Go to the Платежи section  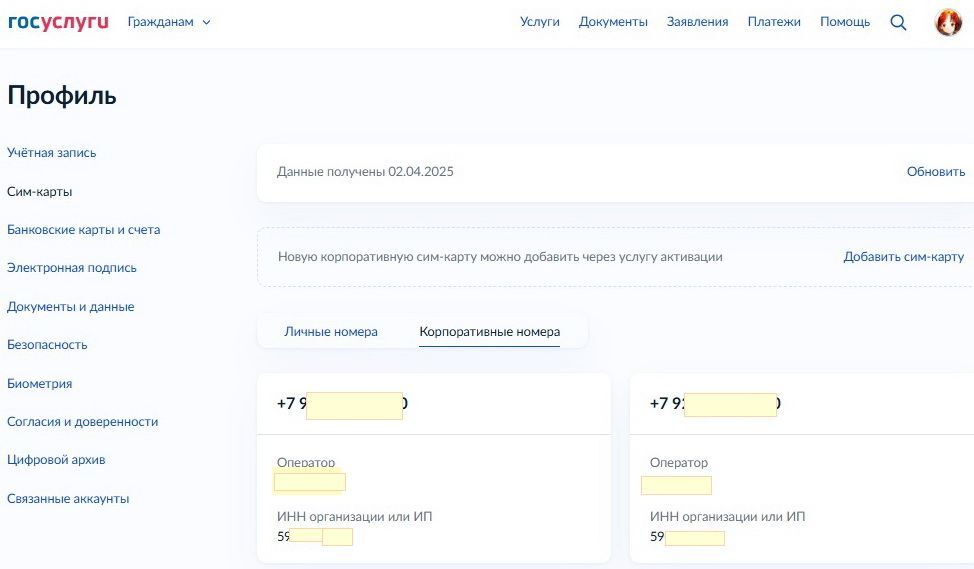point(774,22)
